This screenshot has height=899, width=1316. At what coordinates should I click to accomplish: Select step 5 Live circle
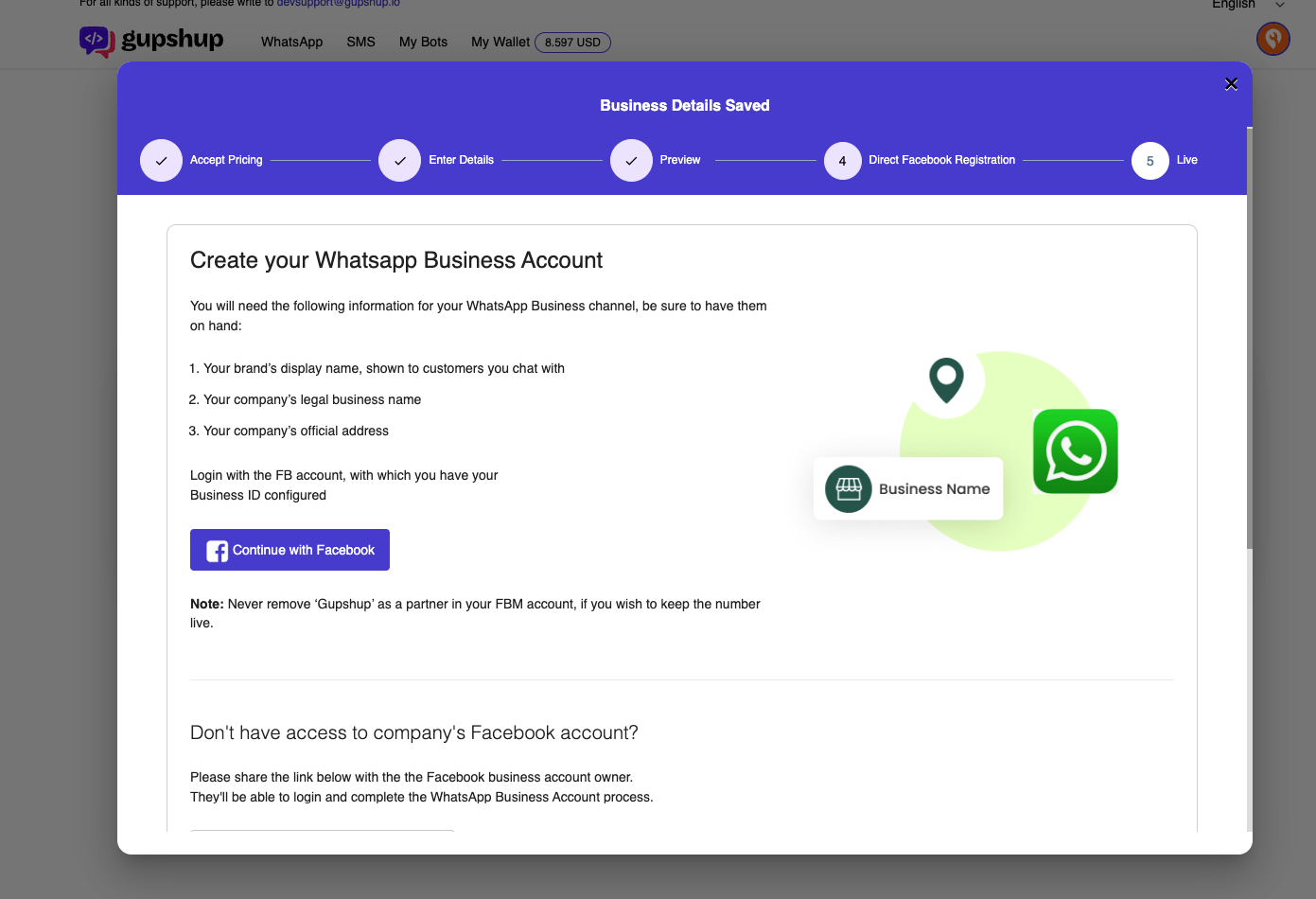tap(1150, 161)
